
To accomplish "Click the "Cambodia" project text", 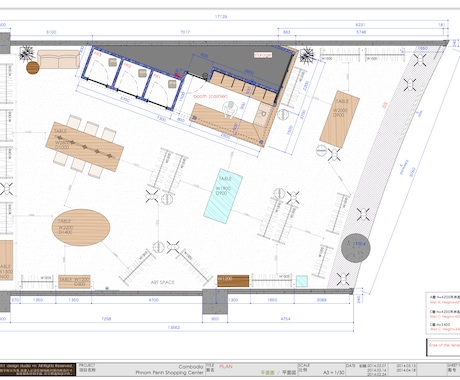I will pyautogui.click(x=191, y=367).
